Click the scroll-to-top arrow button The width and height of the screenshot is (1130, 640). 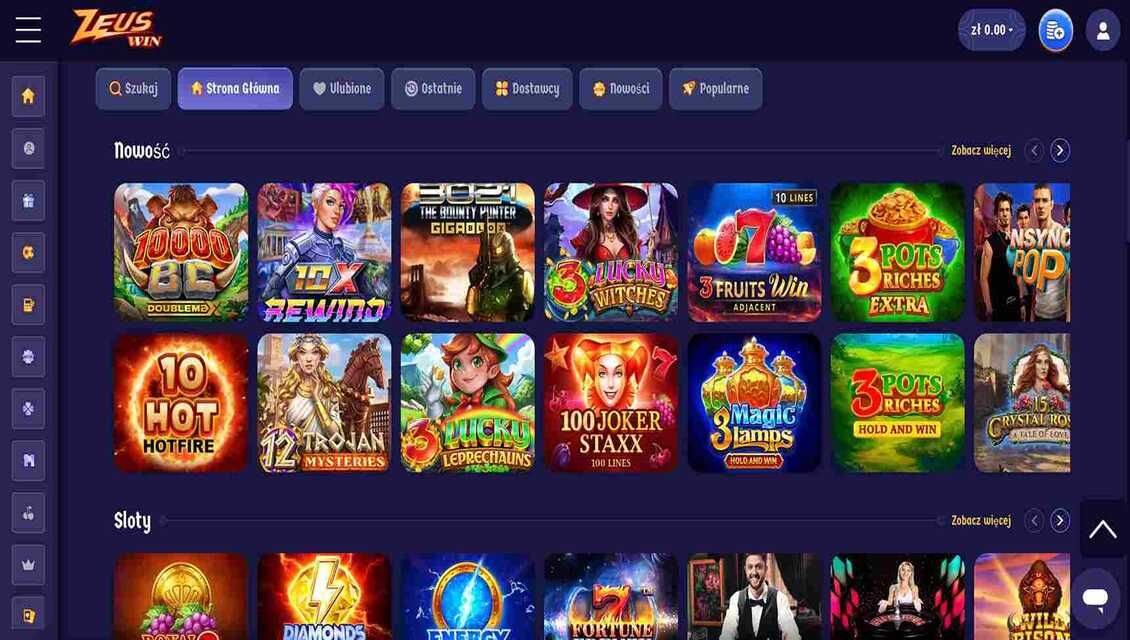click(1103, 529)
